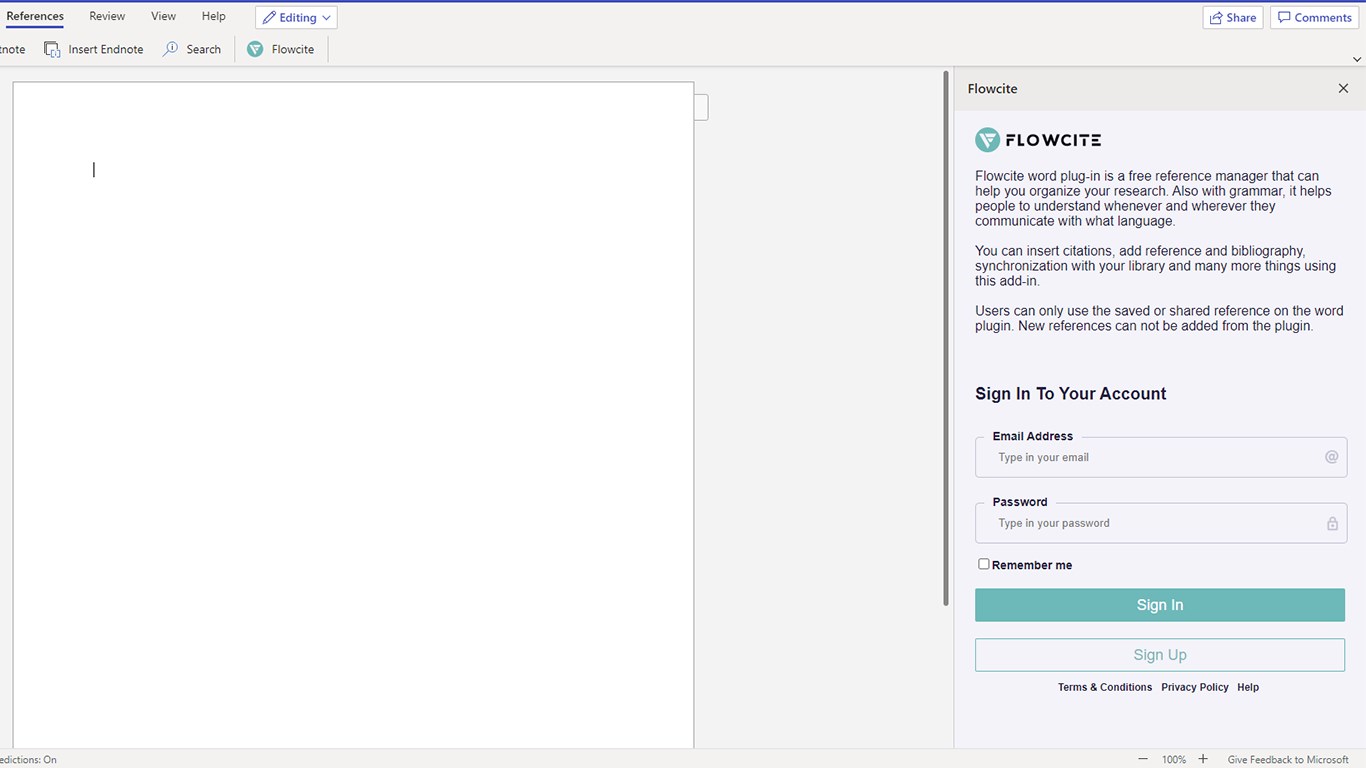Screen dimensions: 1366x768
Task: Click the lock icon in password field
Action: pyautogui.click(x=1332, y=523)
